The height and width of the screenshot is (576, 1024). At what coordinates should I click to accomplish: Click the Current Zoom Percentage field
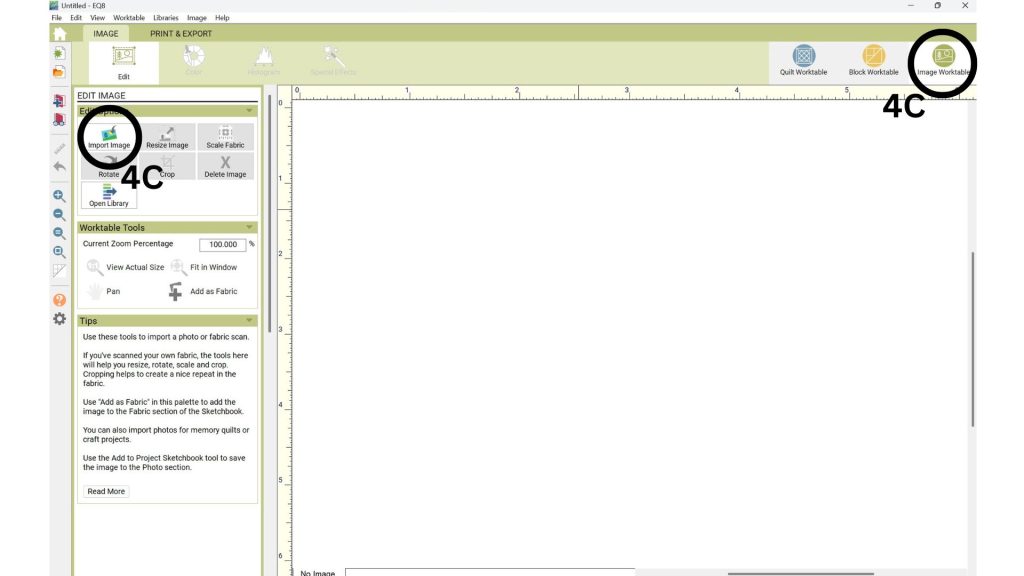[x=222, y=244]
